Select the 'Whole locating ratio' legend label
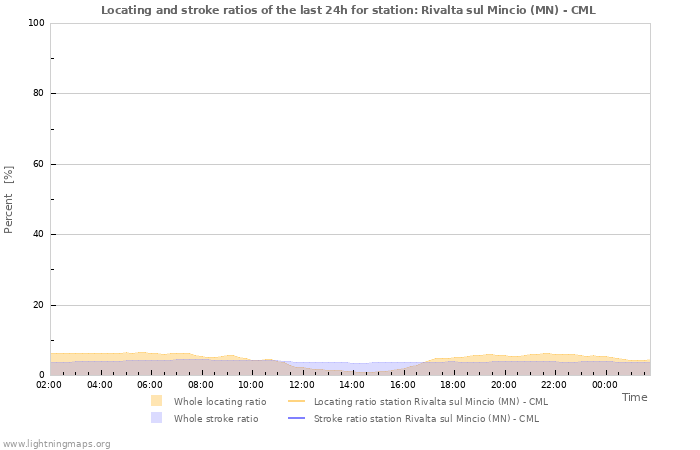Image resolution: width=700 pixels, height=450 pixels. click(x=220, y=401)
